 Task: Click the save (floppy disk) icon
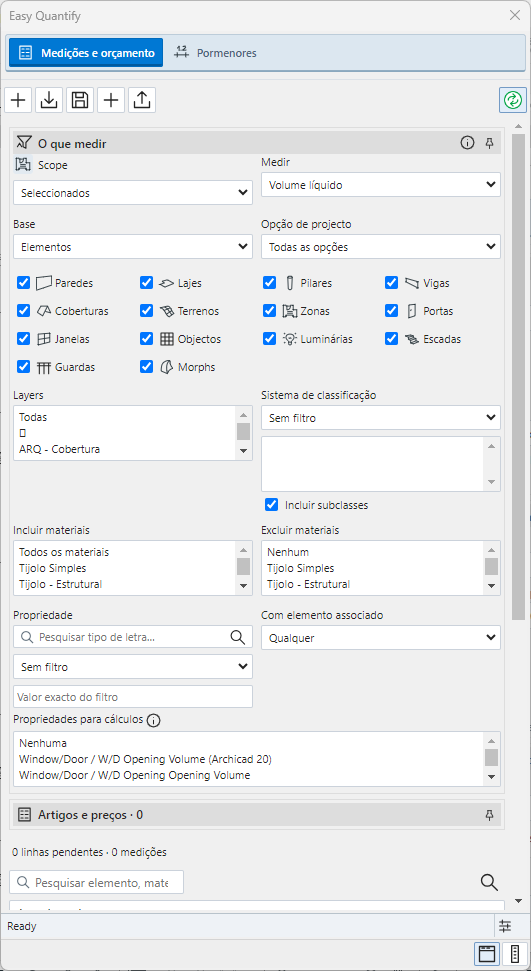coord(80,100)
